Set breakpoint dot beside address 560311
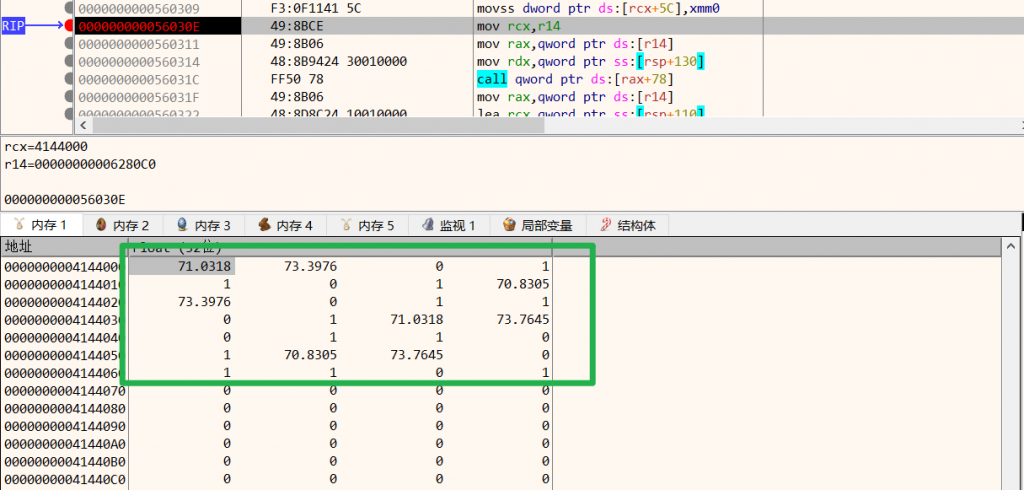 point(69,44)
